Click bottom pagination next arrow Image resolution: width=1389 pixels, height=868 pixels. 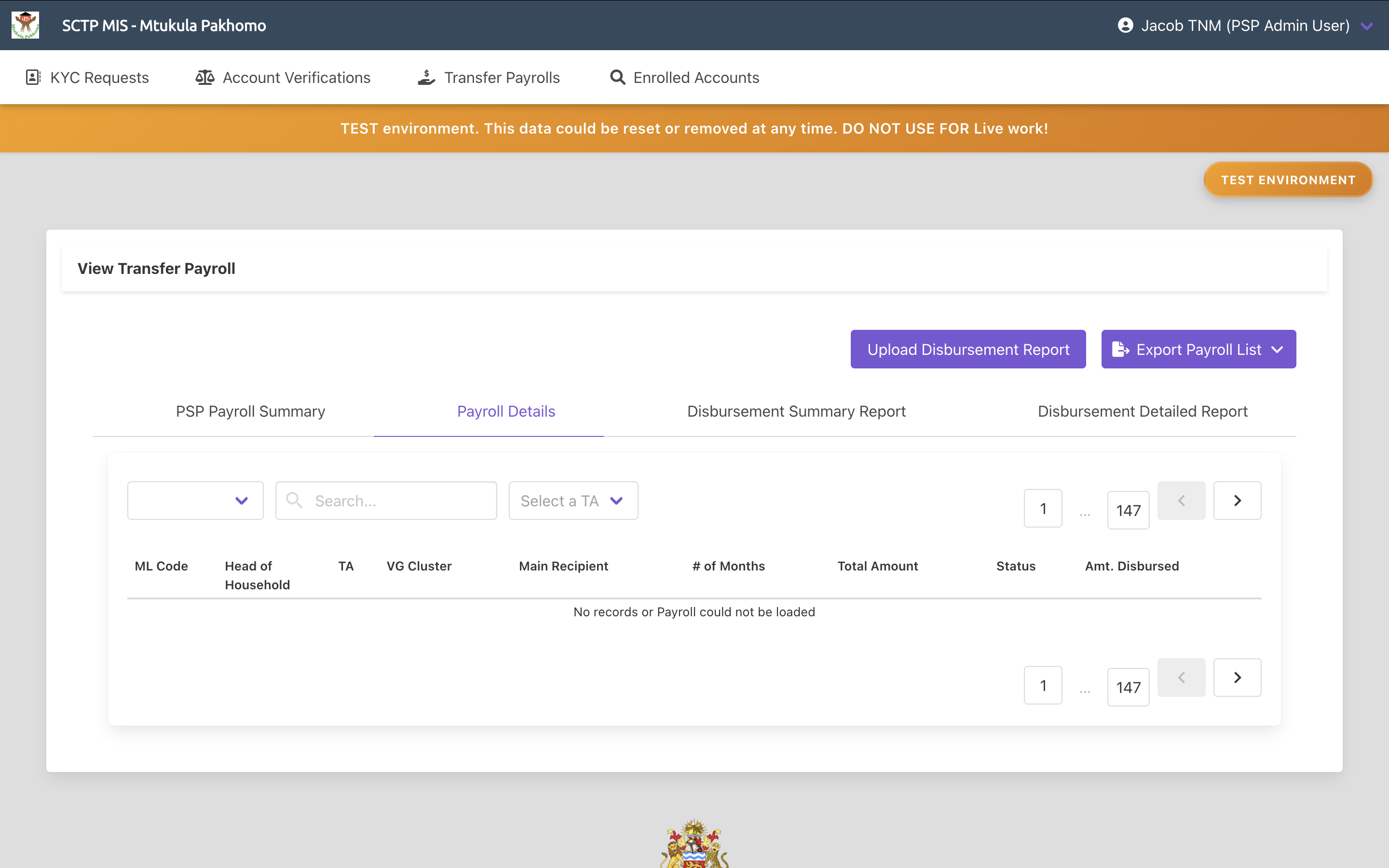(x=1237, y=678)
